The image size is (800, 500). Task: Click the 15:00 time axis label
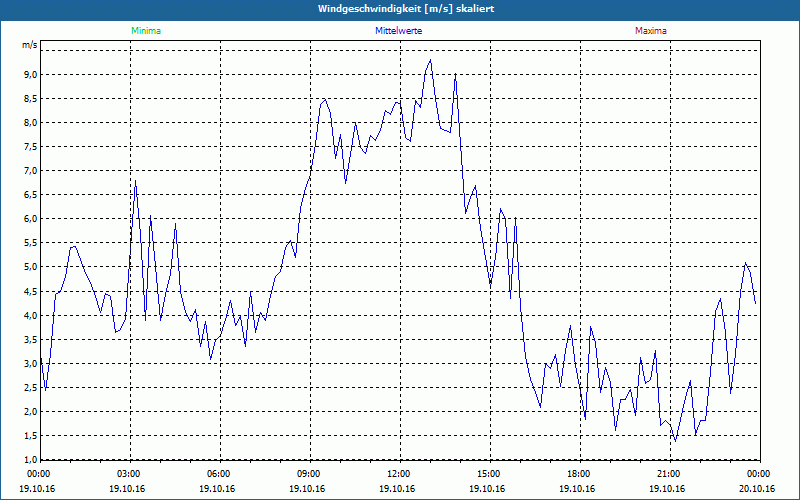pos(490,474)
